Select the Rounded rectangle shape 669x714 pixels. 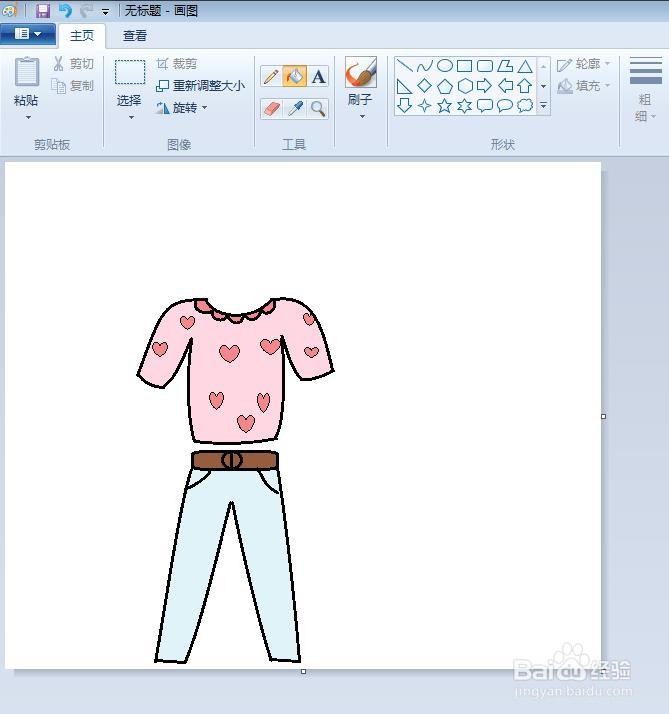485,66
